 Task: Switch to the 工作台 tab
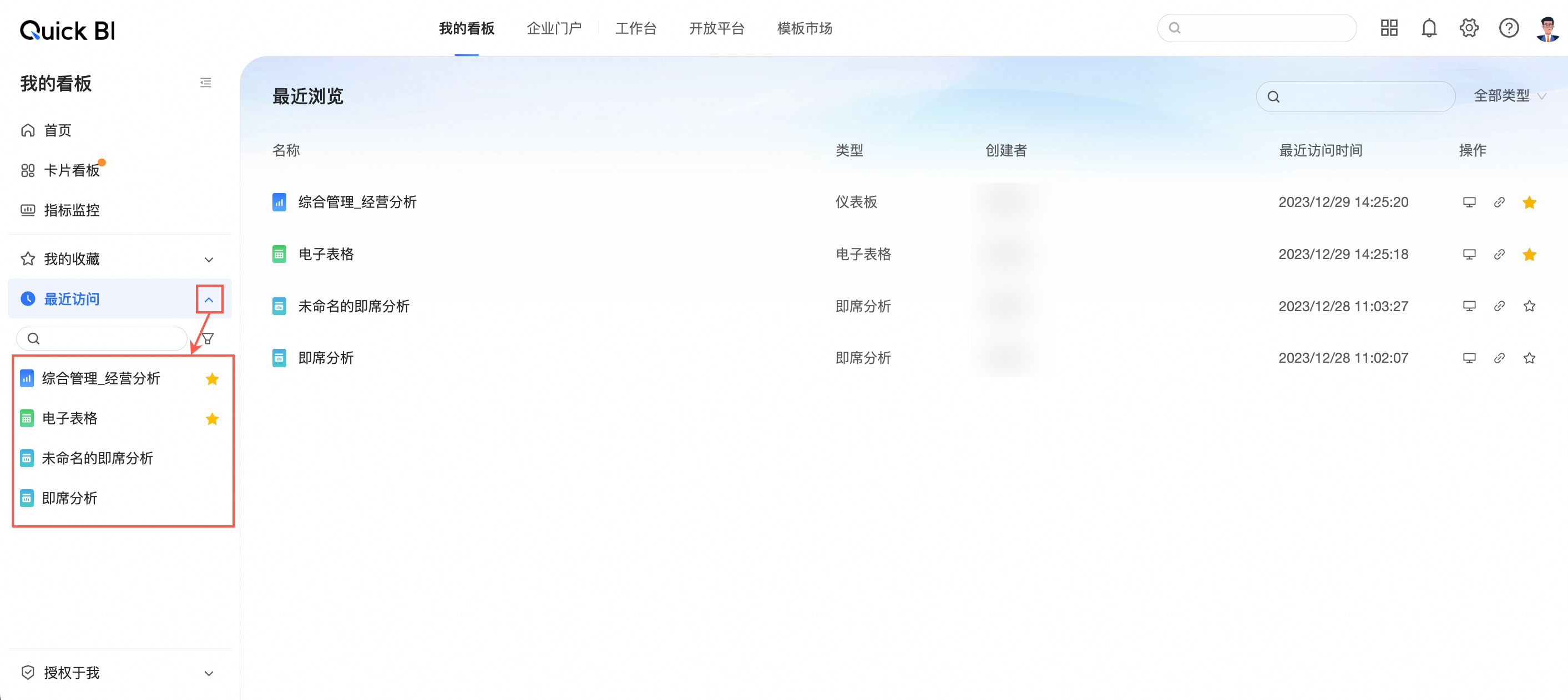click(635, 29)
